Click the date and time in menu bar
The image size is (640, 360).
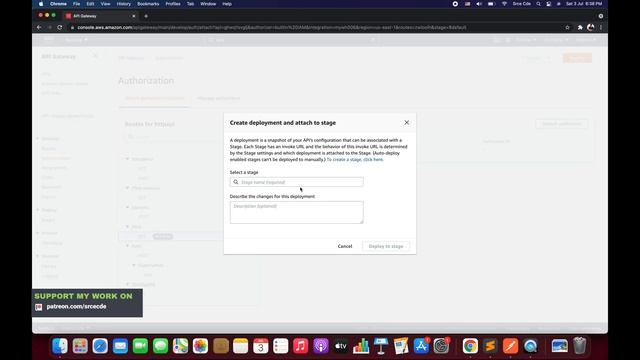tap(584, 4)
